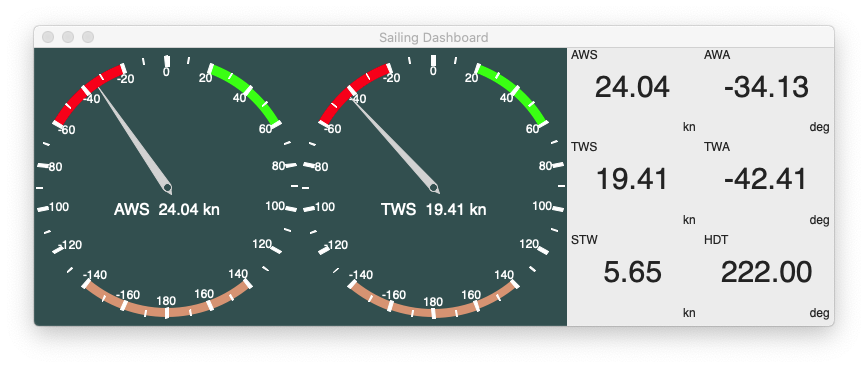Click the 180 mark on AWS gauge
This screenshot has width=868, height=368.
pyautogui.click(x=166, y=301)
